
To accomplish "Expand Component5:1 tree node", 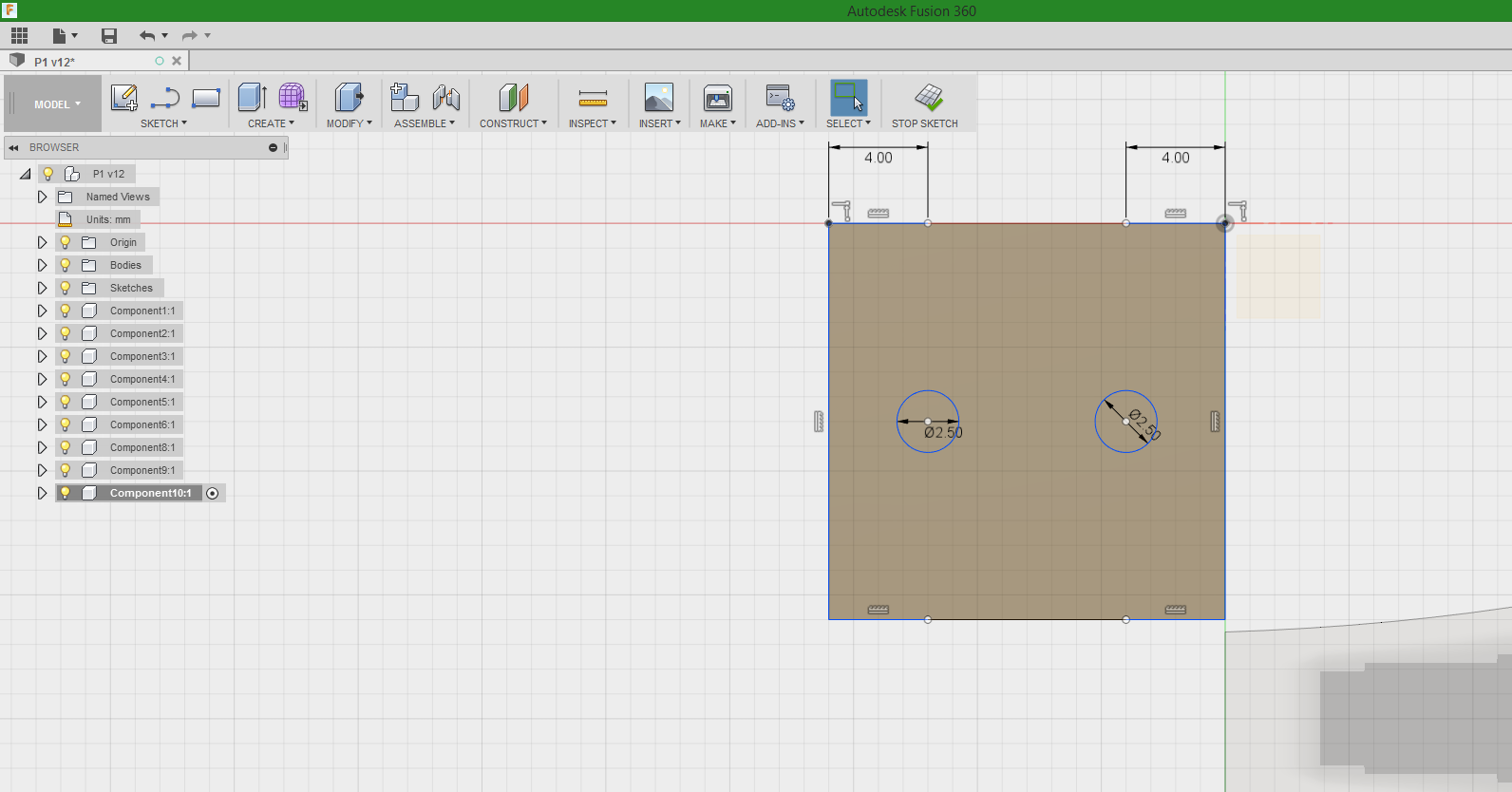I will point(42,402).
